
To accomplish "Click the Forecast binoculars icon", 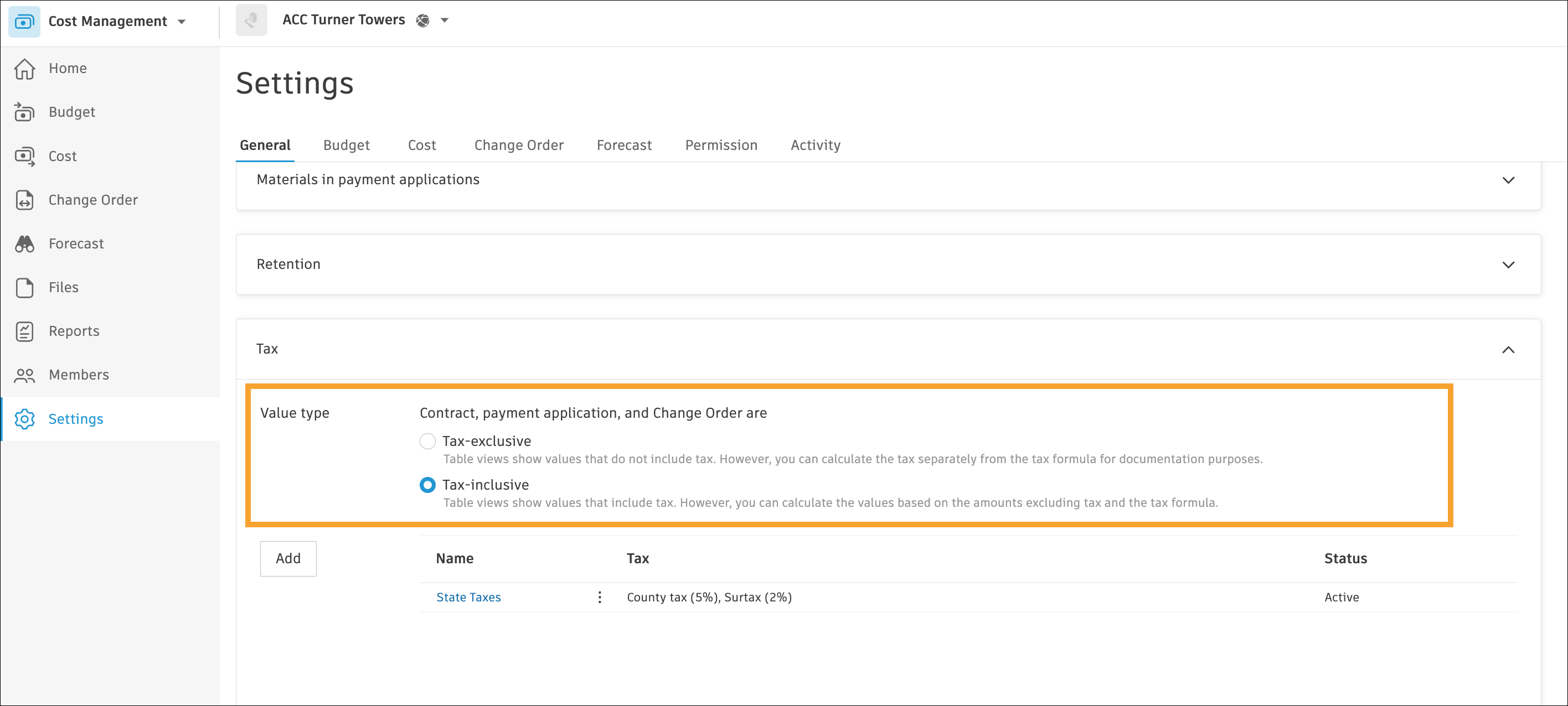I will tap(24, 244).
